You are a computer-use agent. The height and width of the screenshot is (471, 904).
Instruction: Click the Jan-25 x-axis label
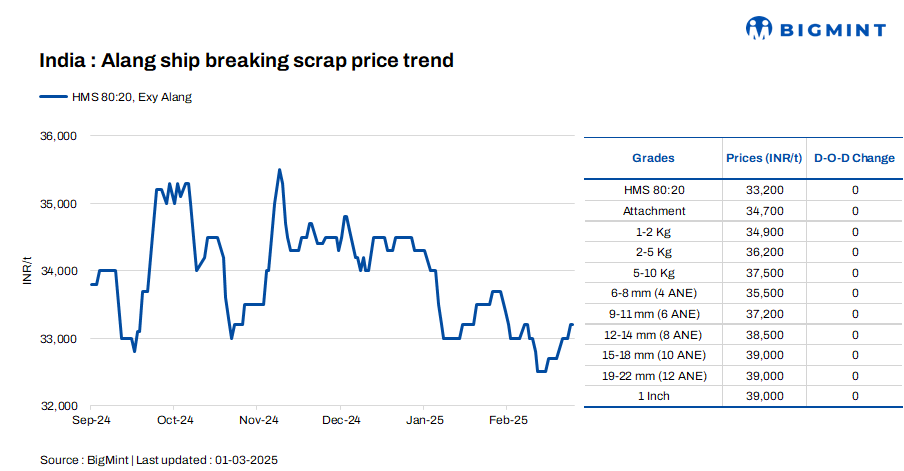click(x=425, y=421)
